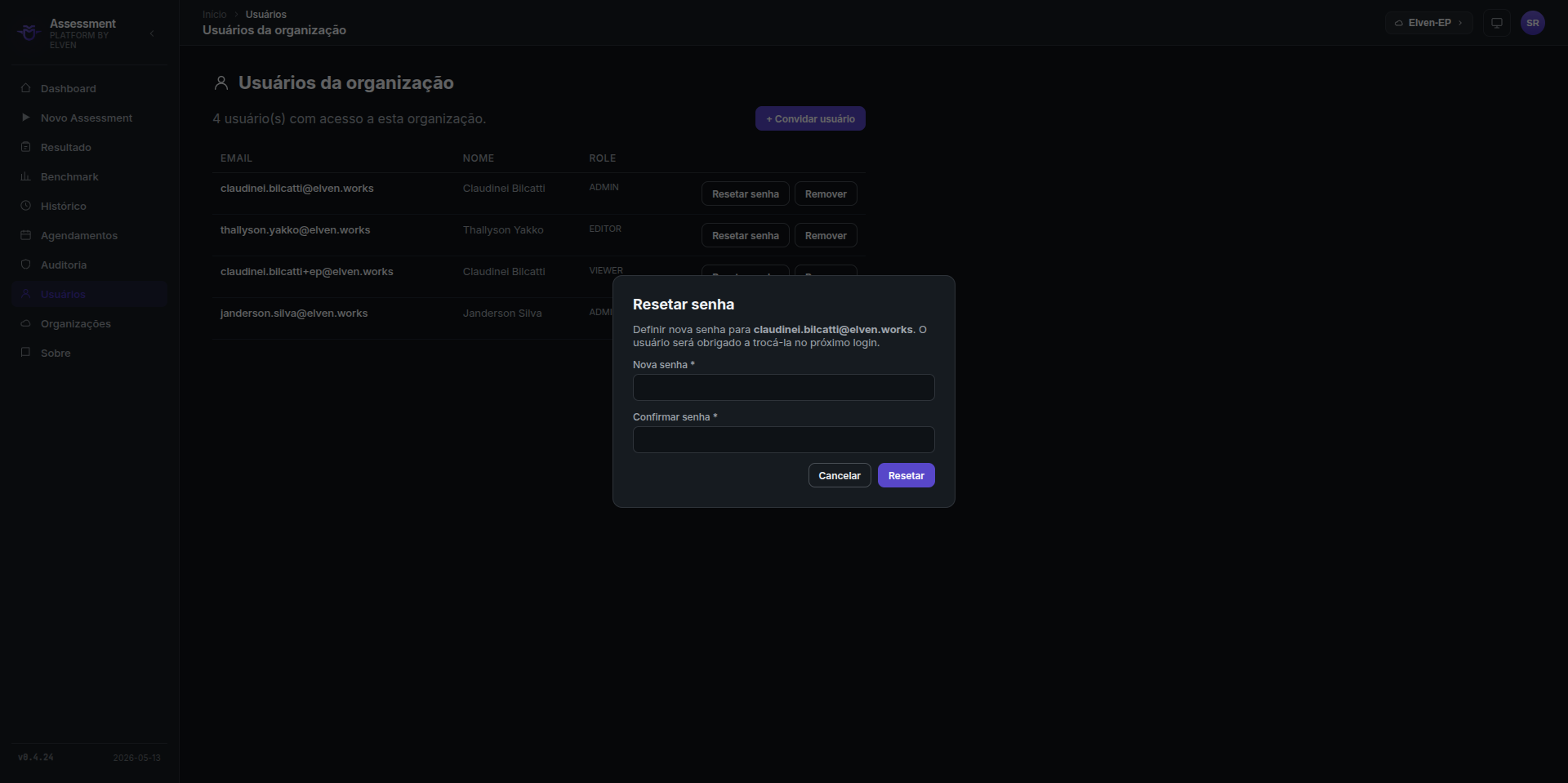Click the Sobre icon in sidebar
1568x783 pixels.
[25, 353]
